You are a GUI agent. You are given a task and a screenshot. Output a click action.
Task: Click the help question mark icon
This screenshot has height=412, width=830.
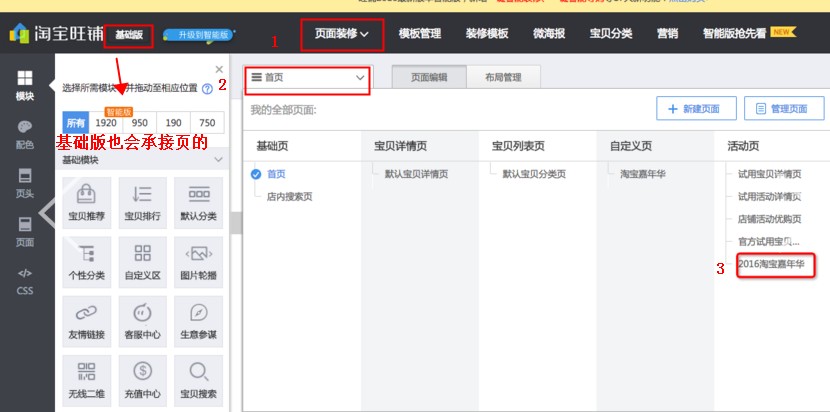(x=208, y=89)
